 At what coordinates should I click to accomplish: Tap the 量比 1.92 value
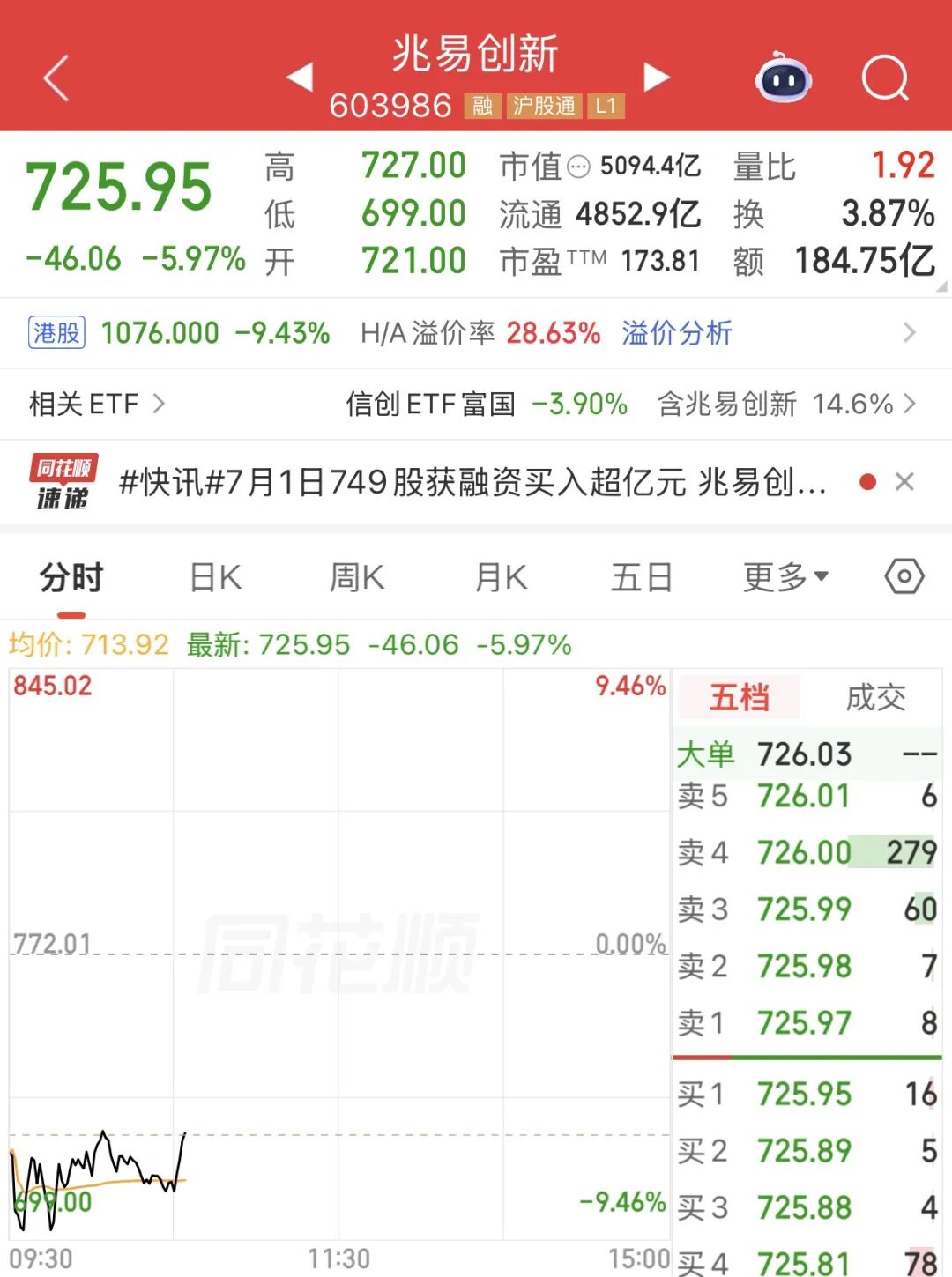903,165
